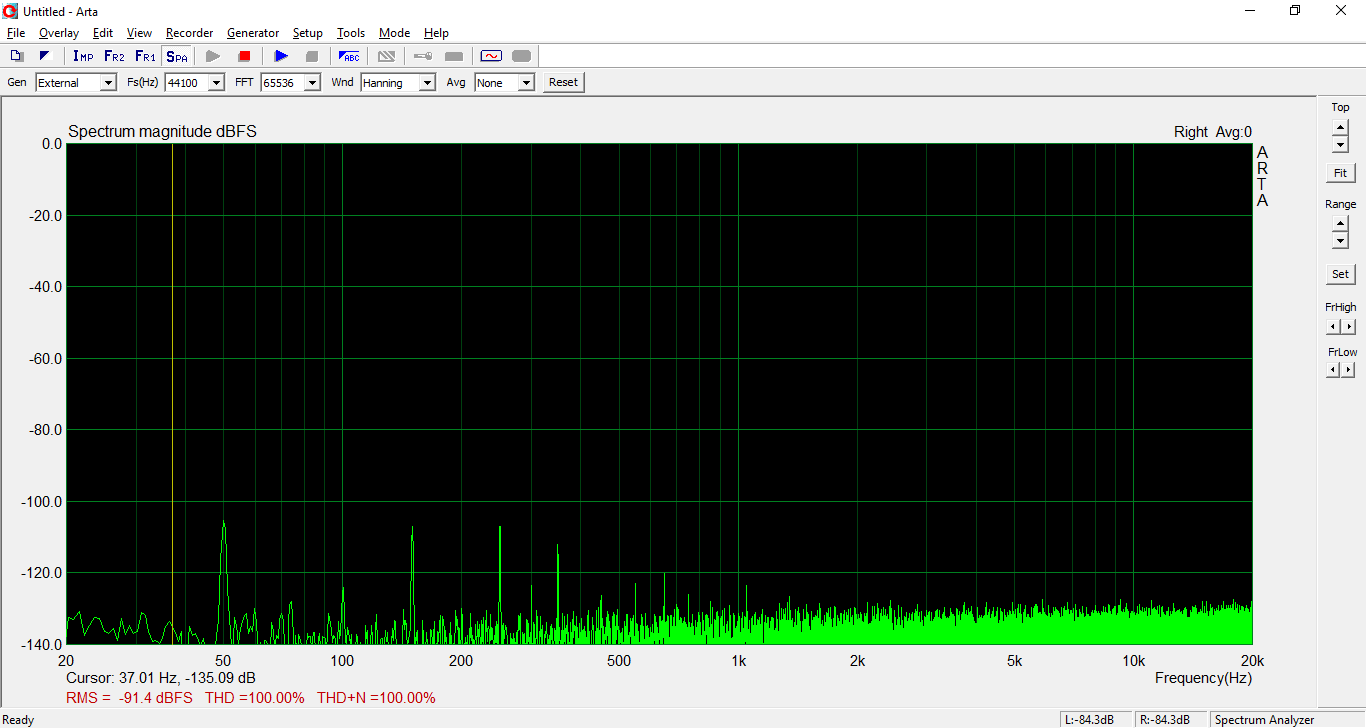Click the Fit button
Screen dimensions: 1366x728
tap(1340, 173)
